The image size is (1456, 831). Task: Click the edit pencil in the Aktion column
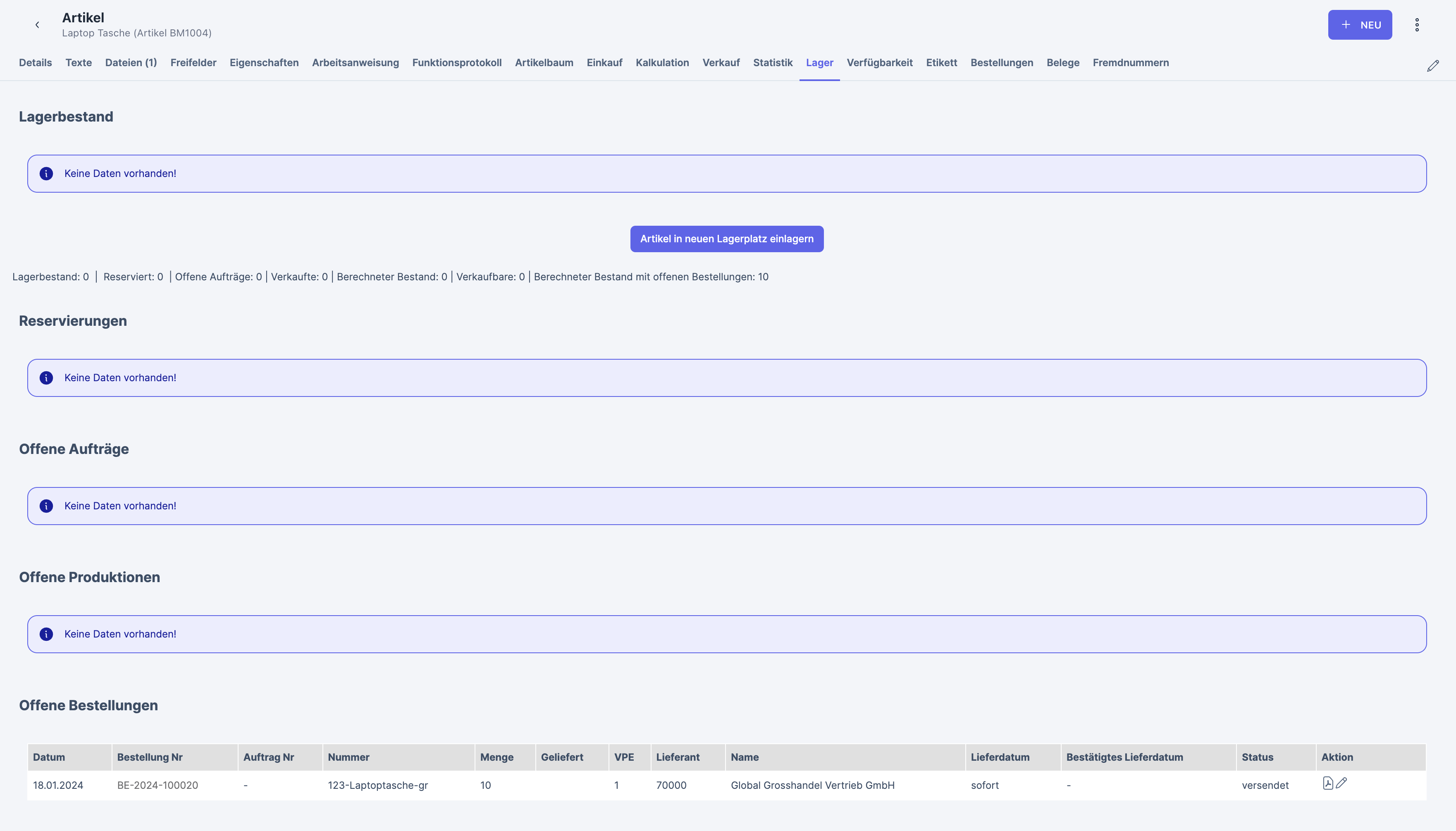(x=1341, y=783)
